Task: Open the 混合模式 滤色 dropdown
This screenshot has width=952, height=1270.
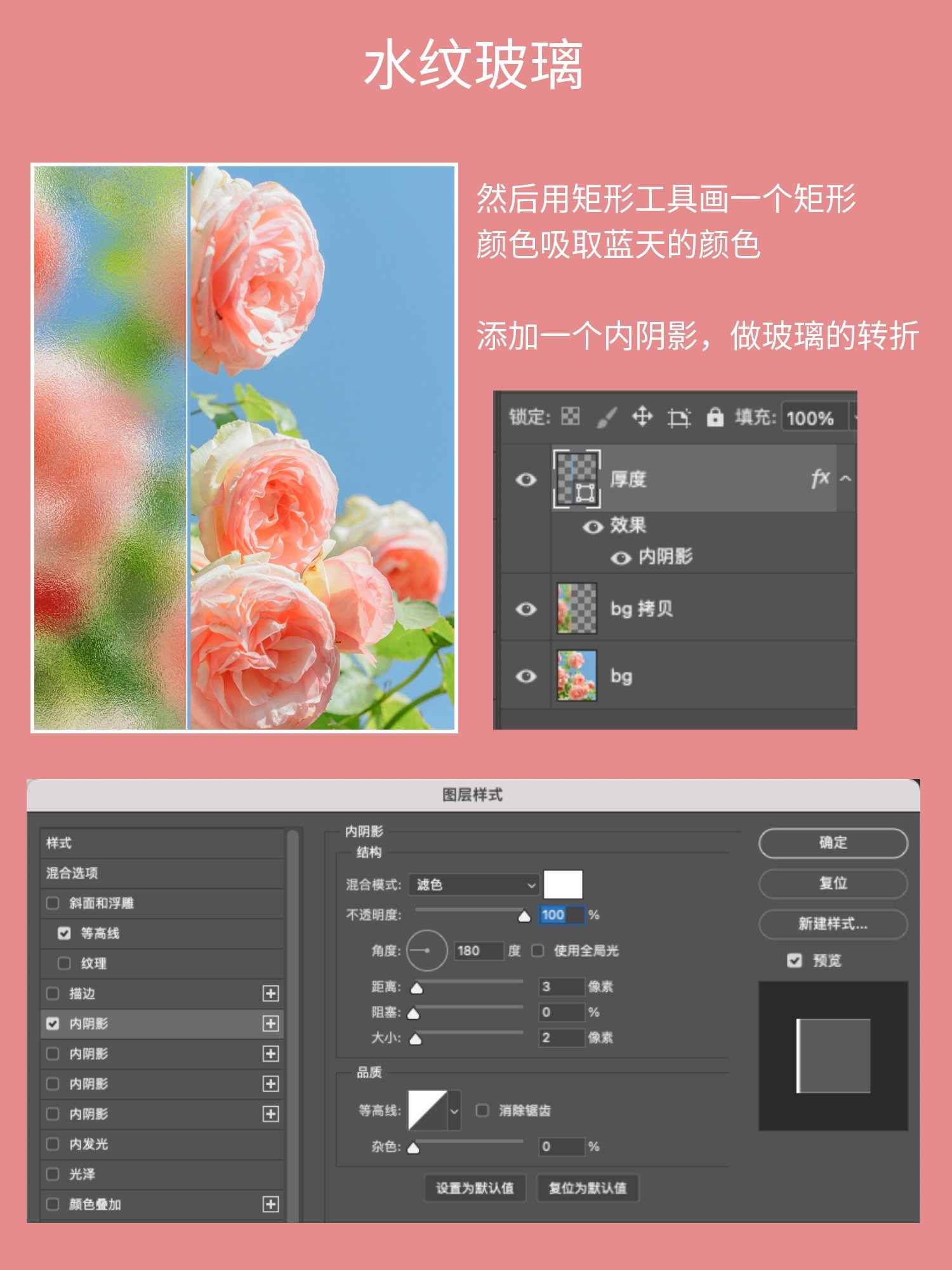Action: point(474,885)
